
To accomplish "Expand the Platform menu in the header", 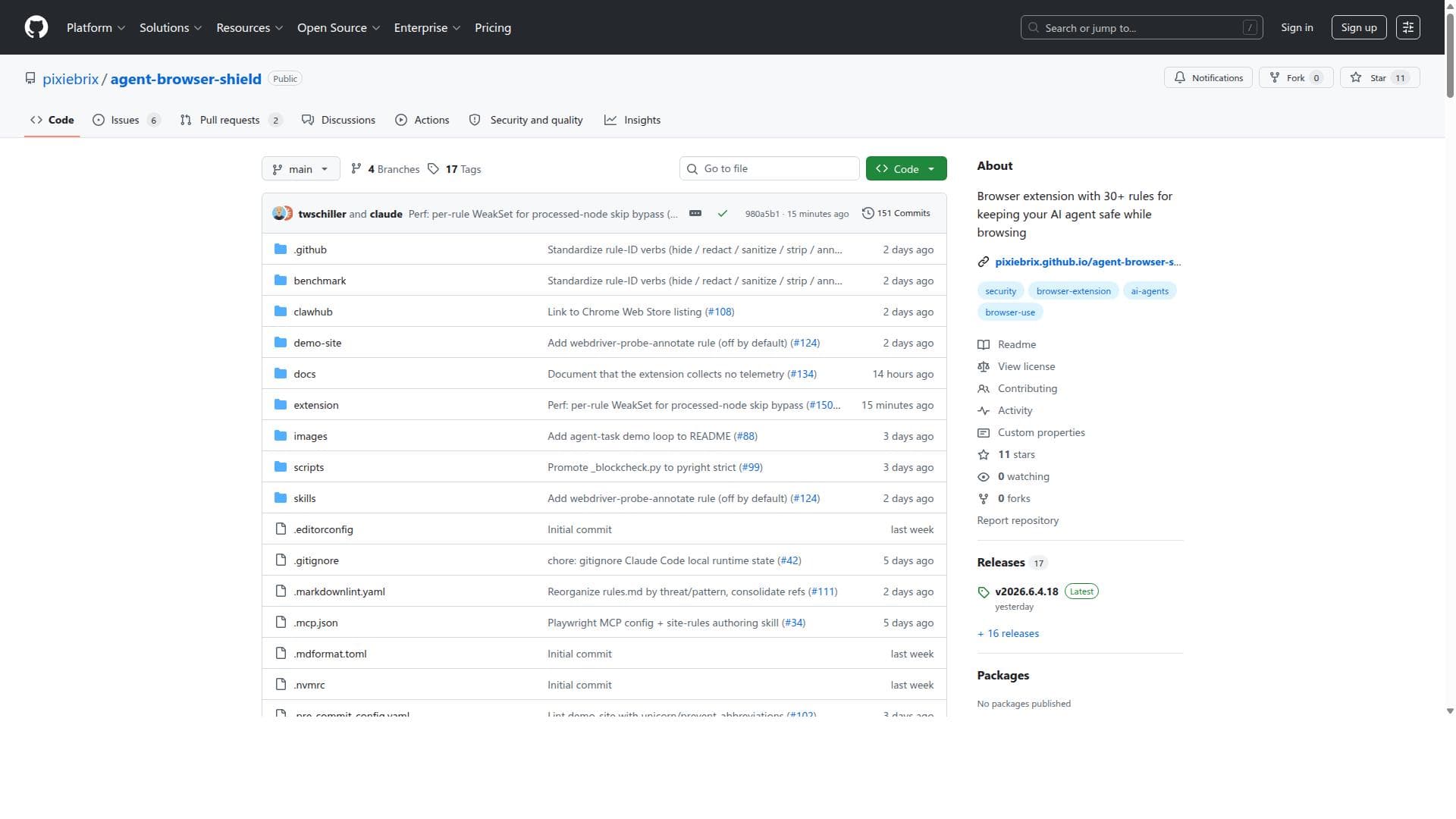I will [x=96, y=27].
